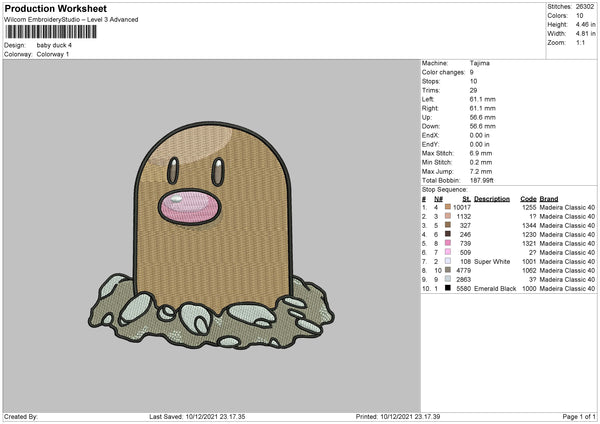
Task: Click the embroidered mole design preview
Action: coord(212,236)
